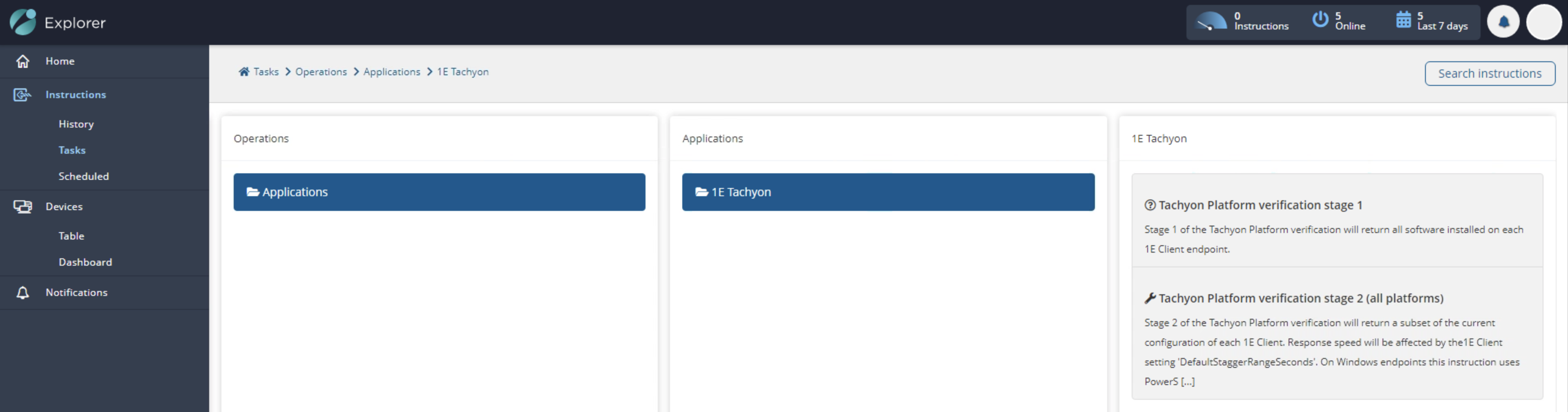Viewport: 1568px width, 412px height.
Task: Click 5 Online counter in header
Action: 1349,21
